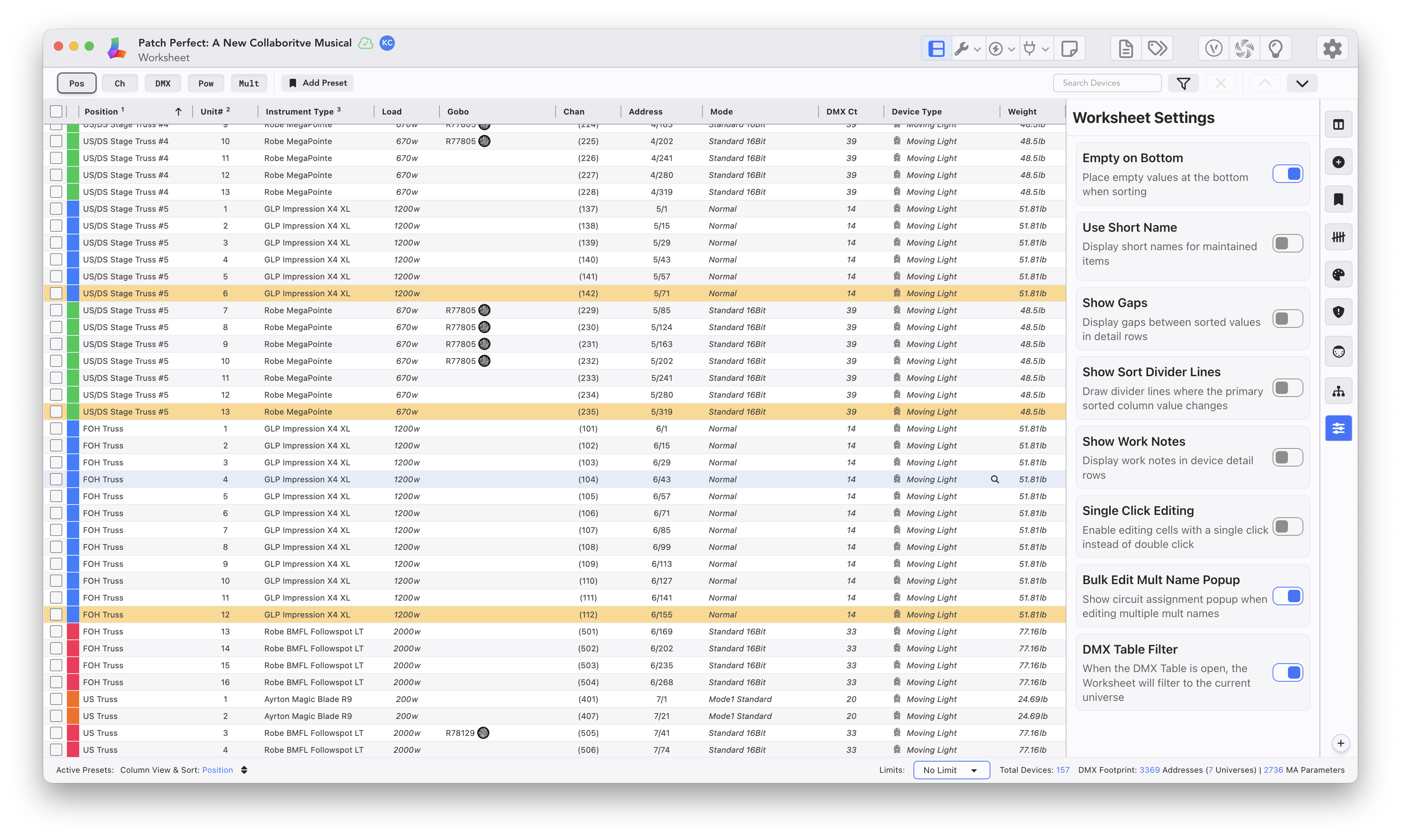1401x840 pixels.
Task: Open the tags labels icon
Action: coord(1157,49)
